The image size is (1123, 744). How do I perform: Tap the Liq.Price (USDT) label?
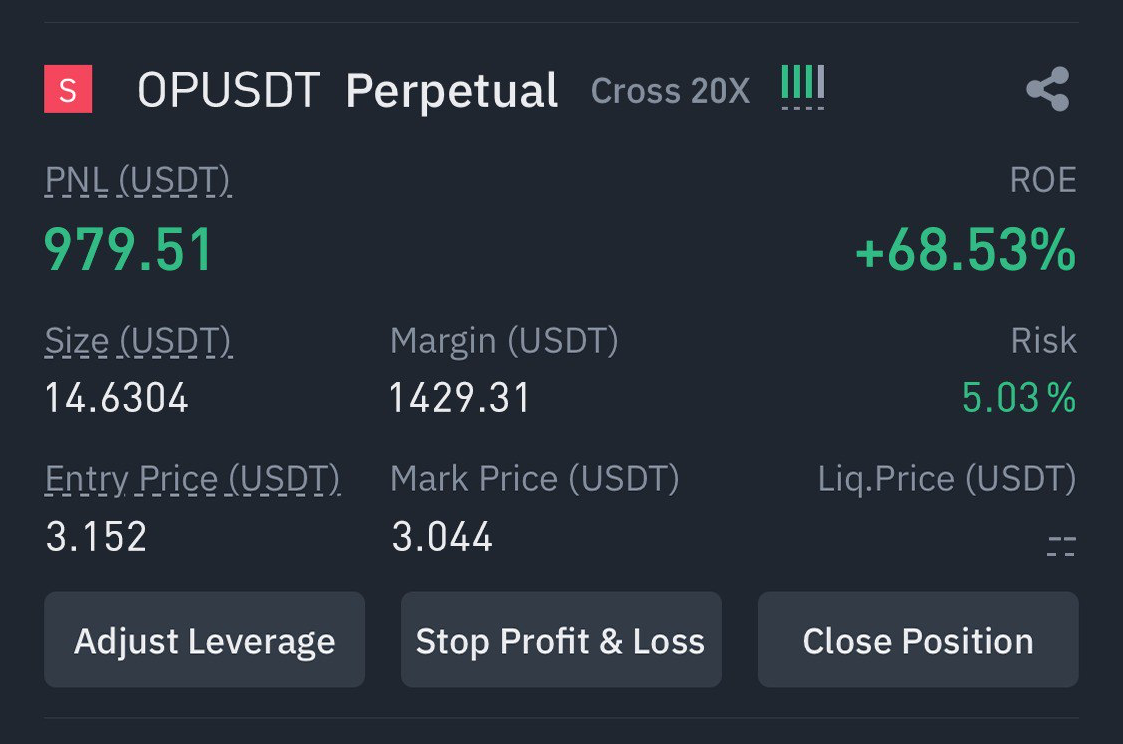(x=946, y=479)
